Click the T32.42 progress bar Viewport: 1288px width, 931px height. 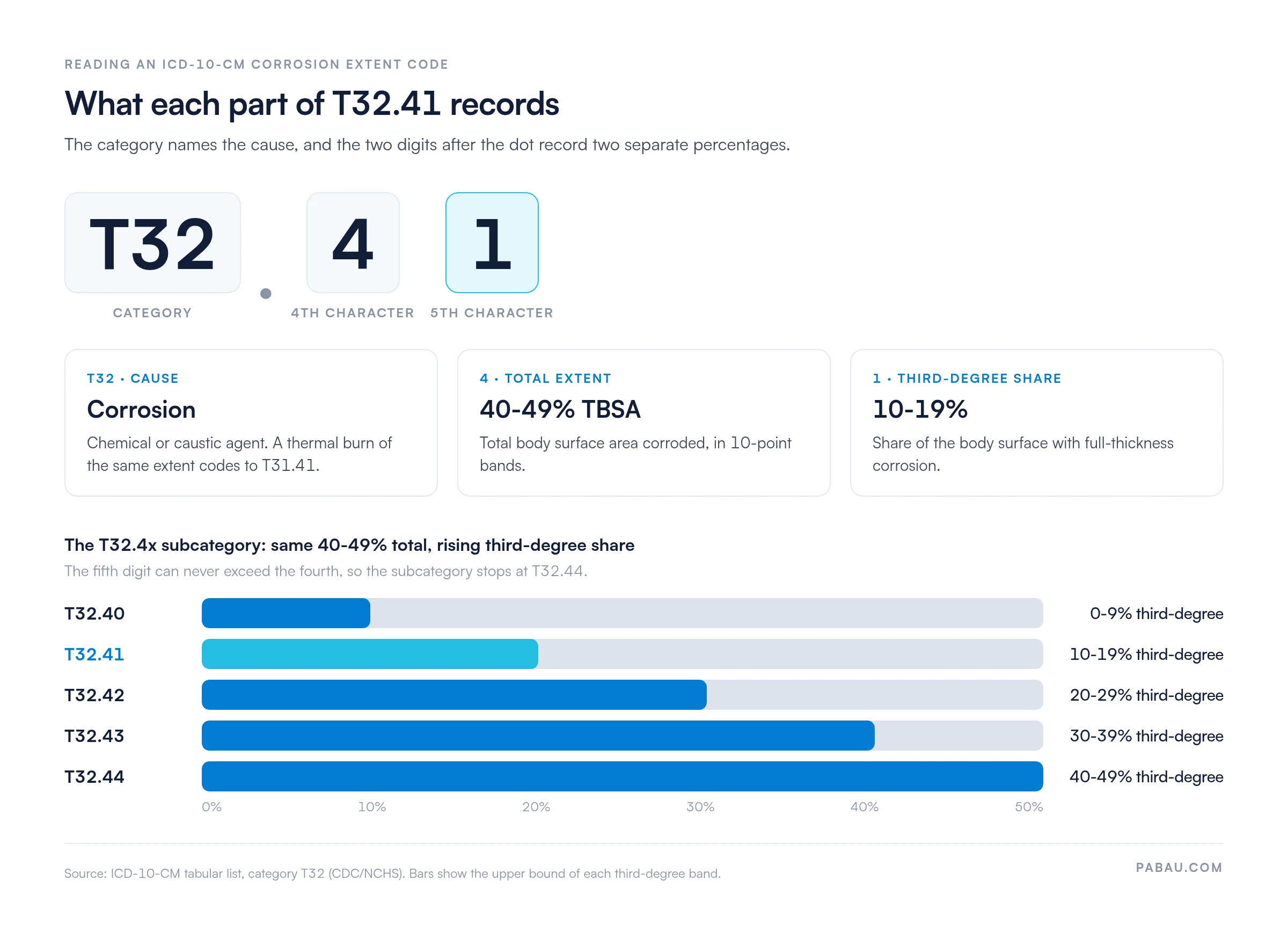pyautogui.click(x=622, y=695)
